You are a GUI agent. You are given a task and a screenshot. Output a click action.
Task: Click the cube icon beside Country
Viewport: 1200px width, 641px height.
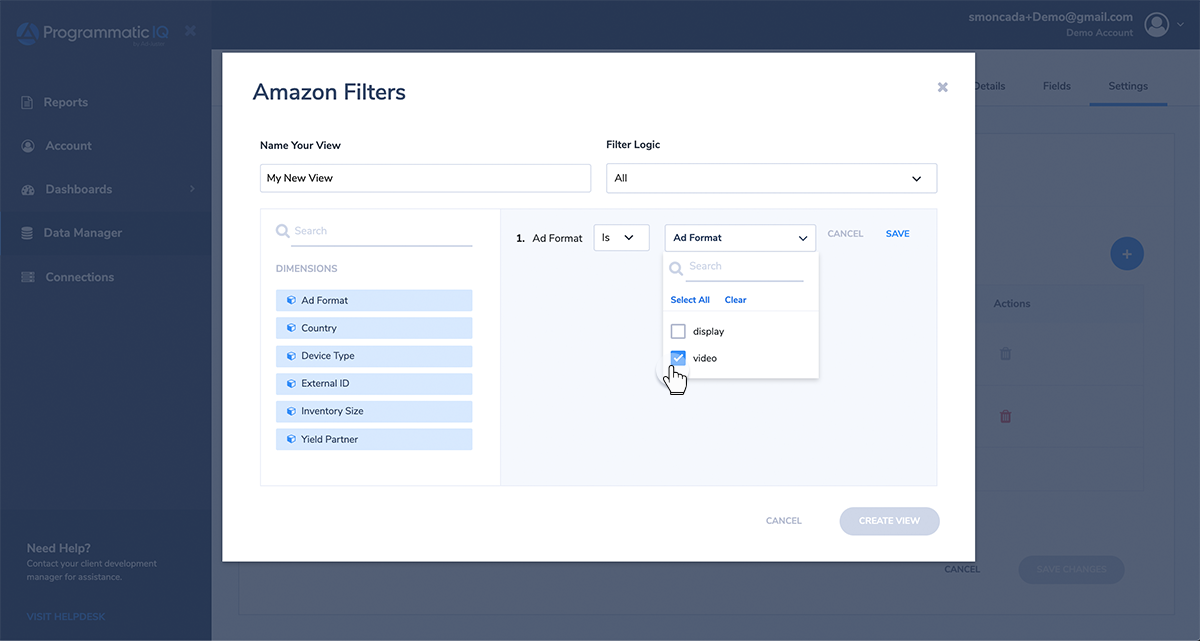(291, 328)
